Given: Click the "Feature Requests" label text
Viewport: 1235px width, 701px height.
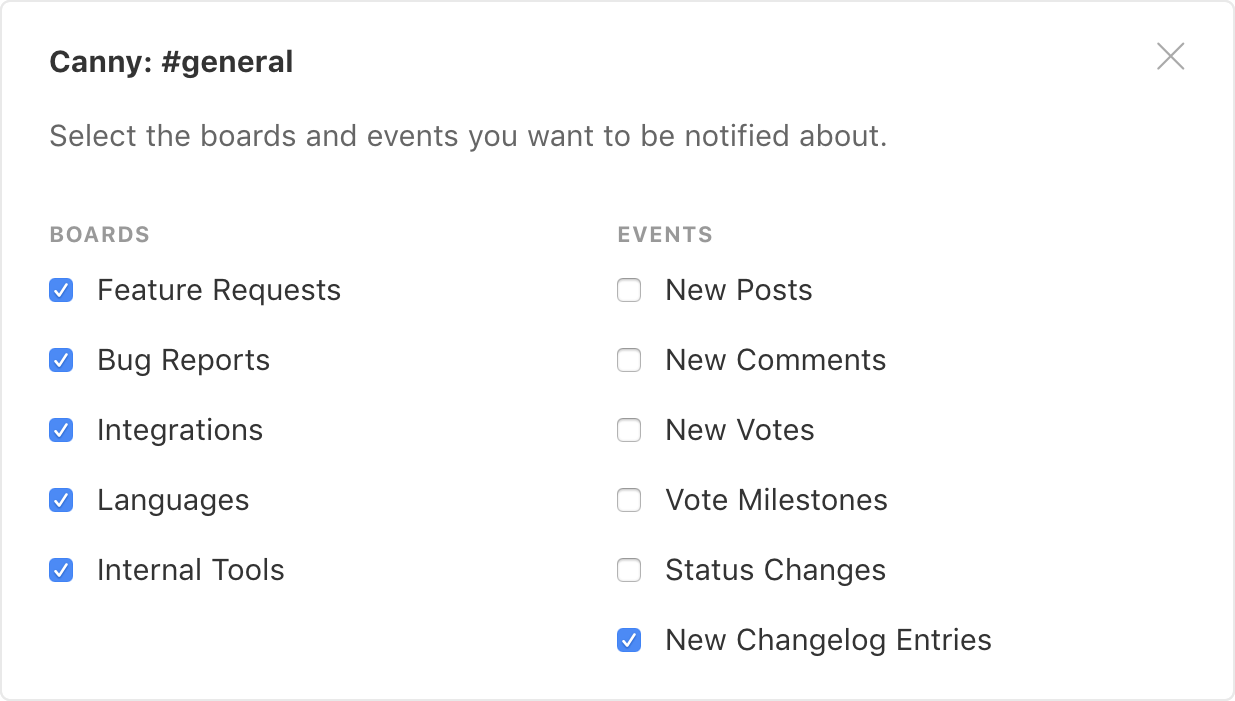Looking at the screenshot, I should pyautogui.click(x=219, y=291).
